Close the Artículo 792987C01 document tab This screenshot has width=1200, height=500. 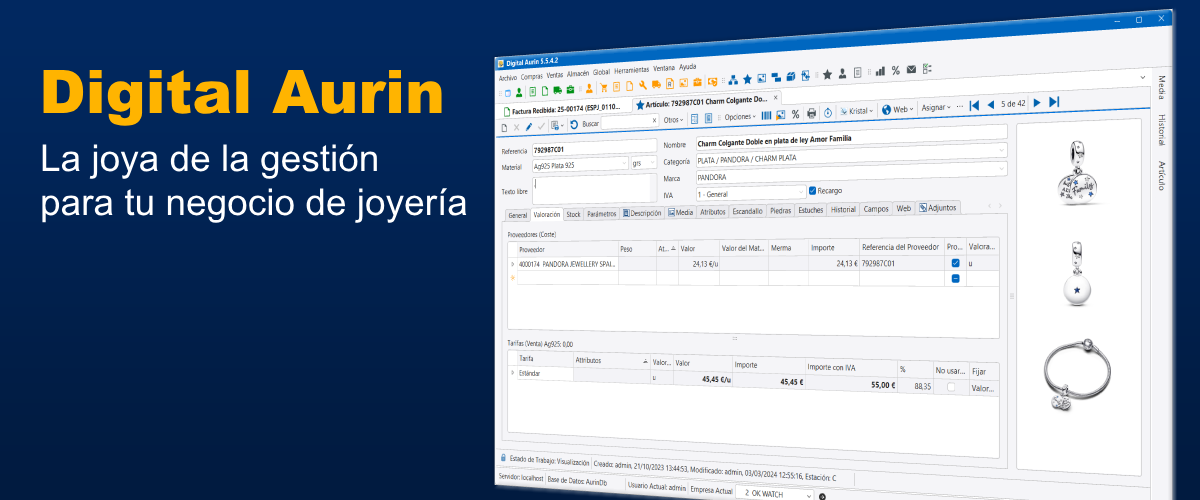pos(776,98)
